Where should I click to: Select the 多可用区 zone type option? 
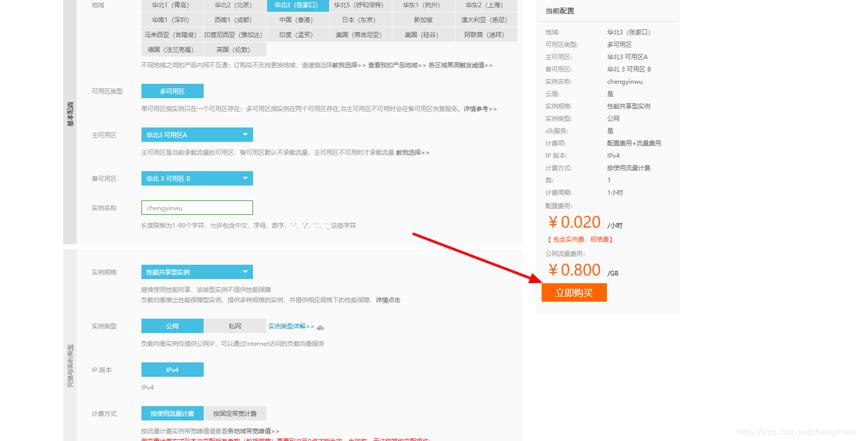(172, 91)
